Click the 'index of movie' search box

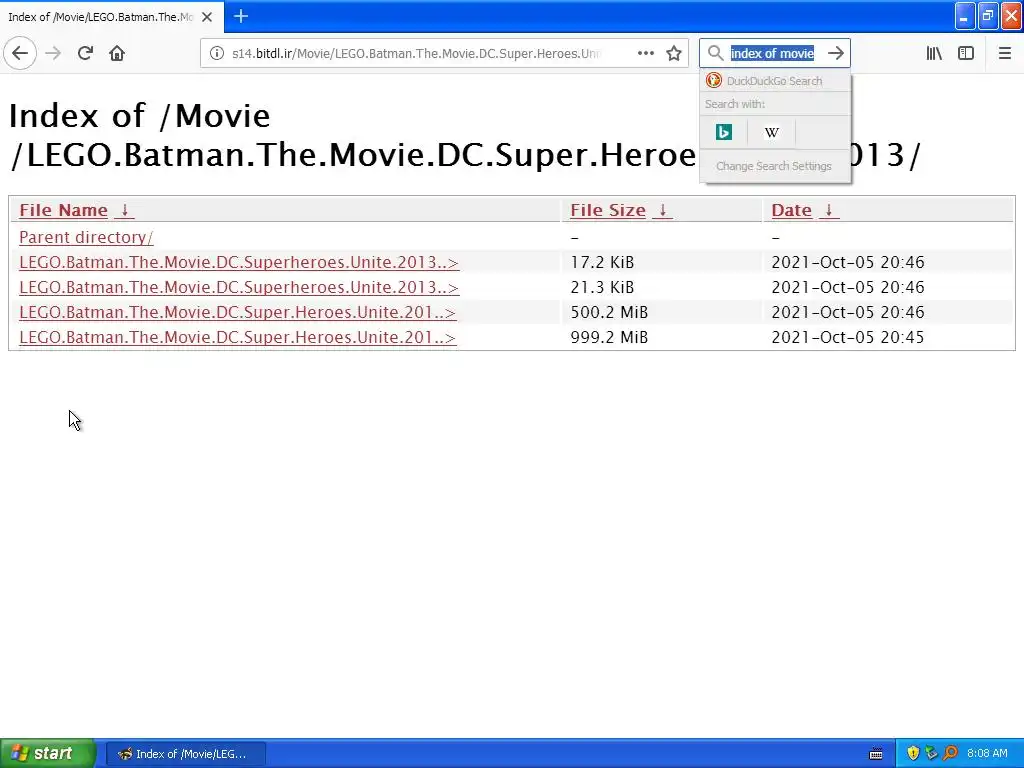[x=773, y=54]
